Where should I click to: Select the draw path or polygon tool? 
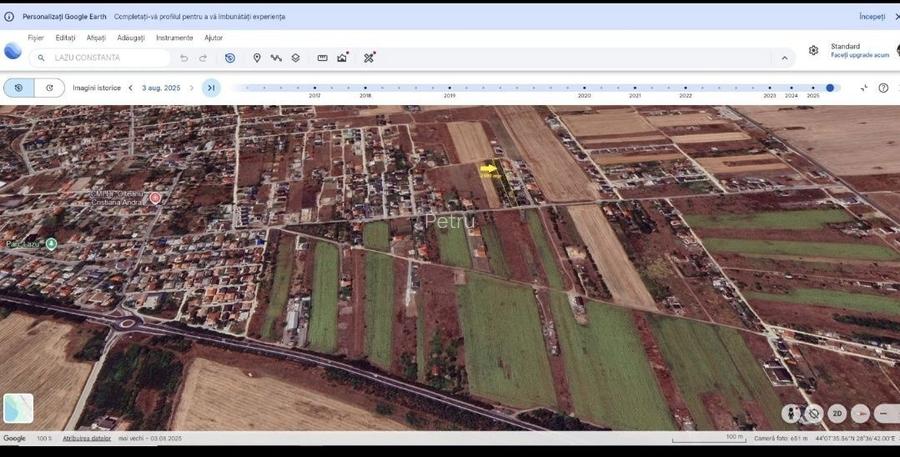coord(276,58)
